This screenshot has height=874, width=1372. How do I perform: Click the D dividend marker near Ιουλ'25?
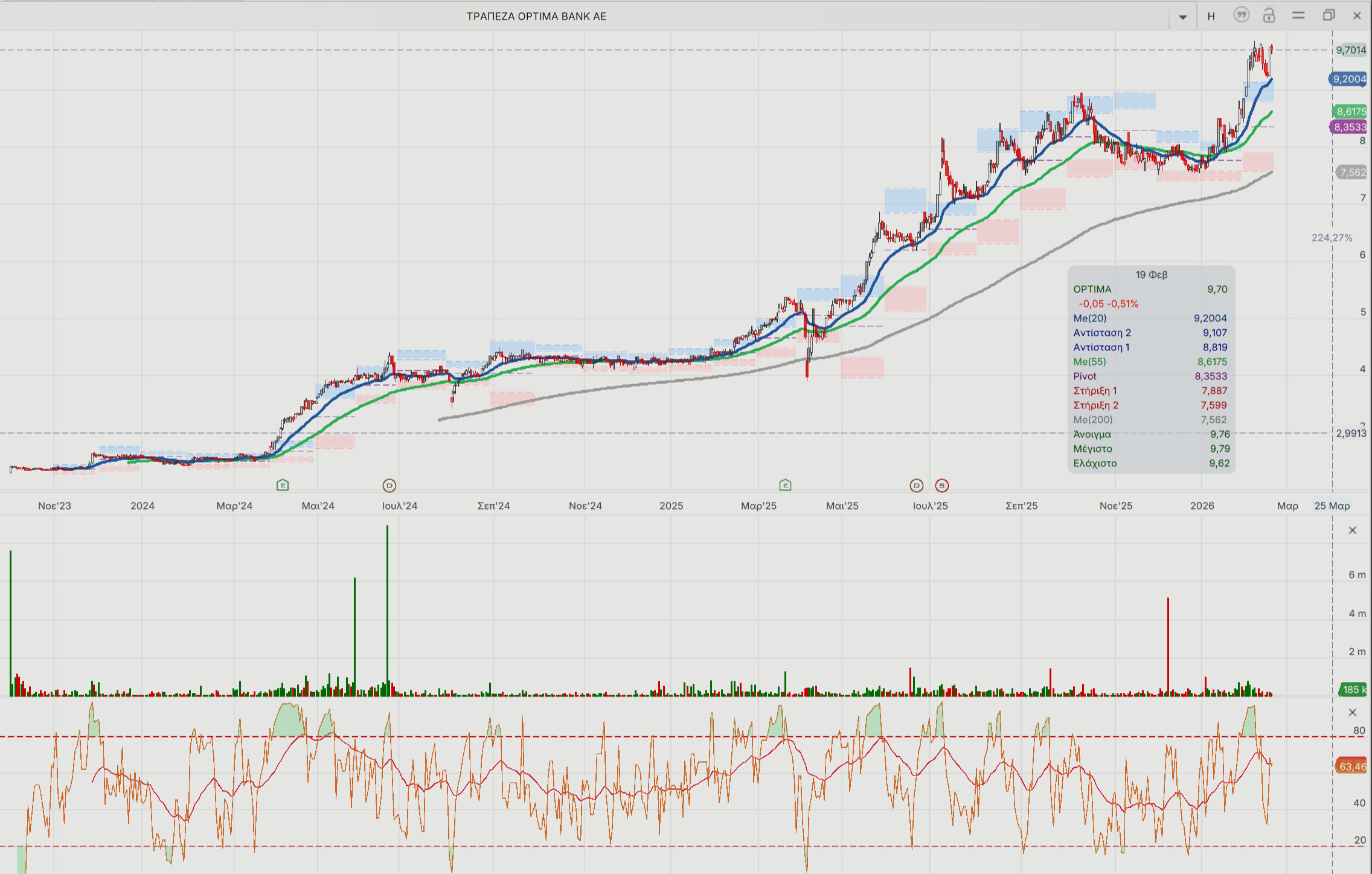point(917,485)
